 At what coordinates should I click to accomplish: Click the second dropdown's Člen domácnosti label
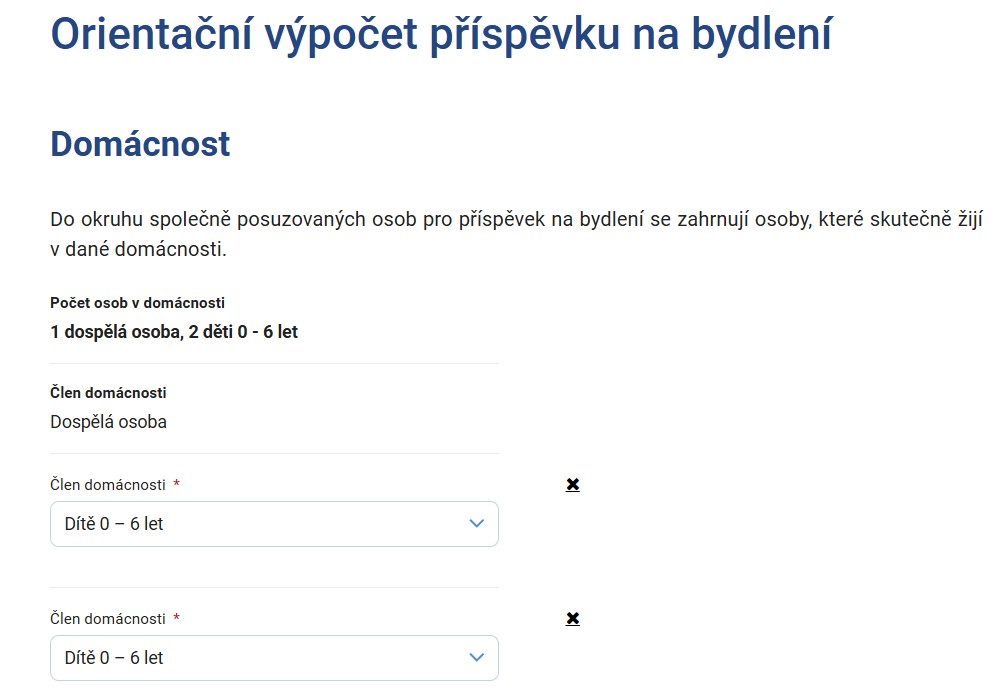[x=108, y=619]
